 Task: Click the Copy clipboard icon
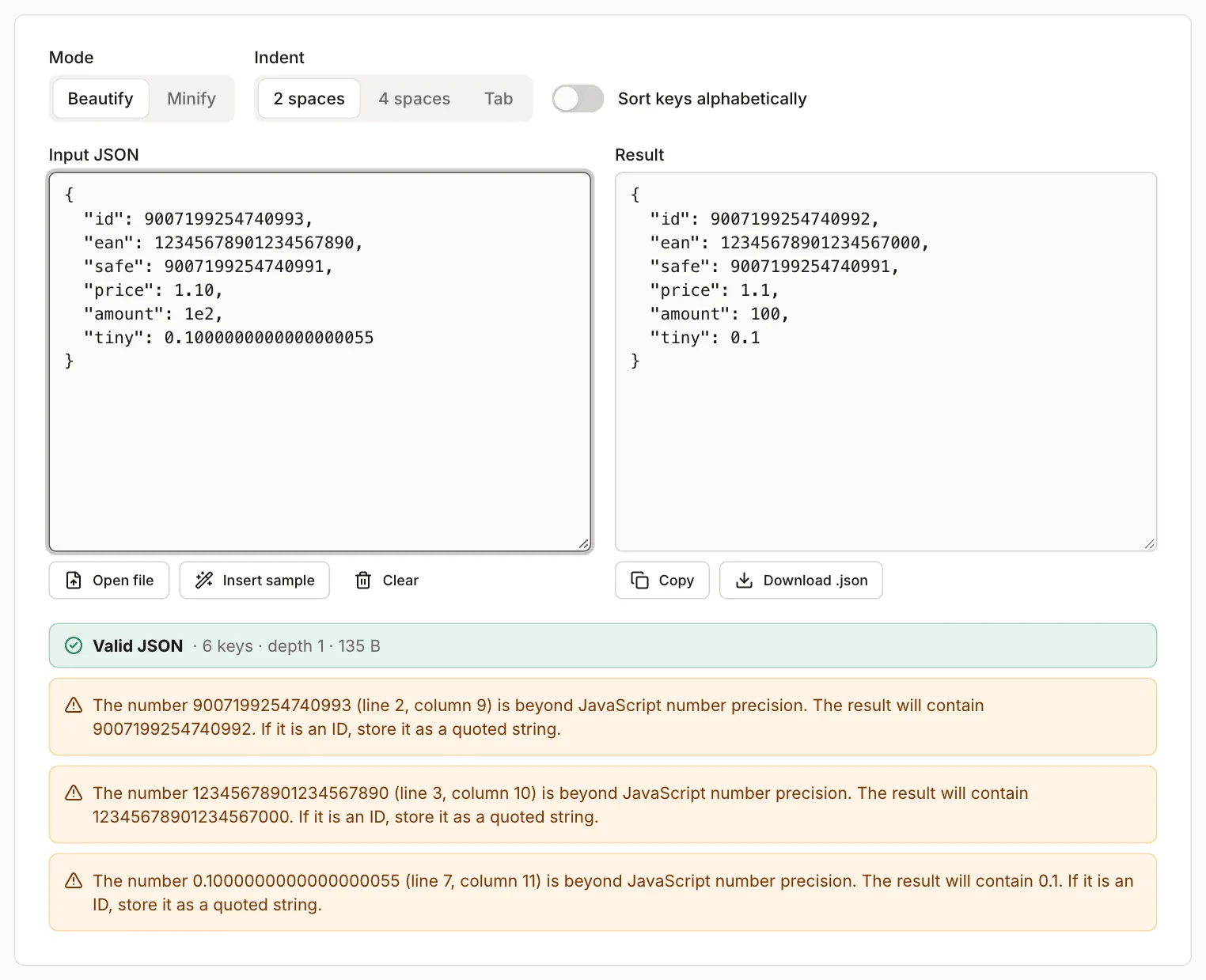point(639,581)
